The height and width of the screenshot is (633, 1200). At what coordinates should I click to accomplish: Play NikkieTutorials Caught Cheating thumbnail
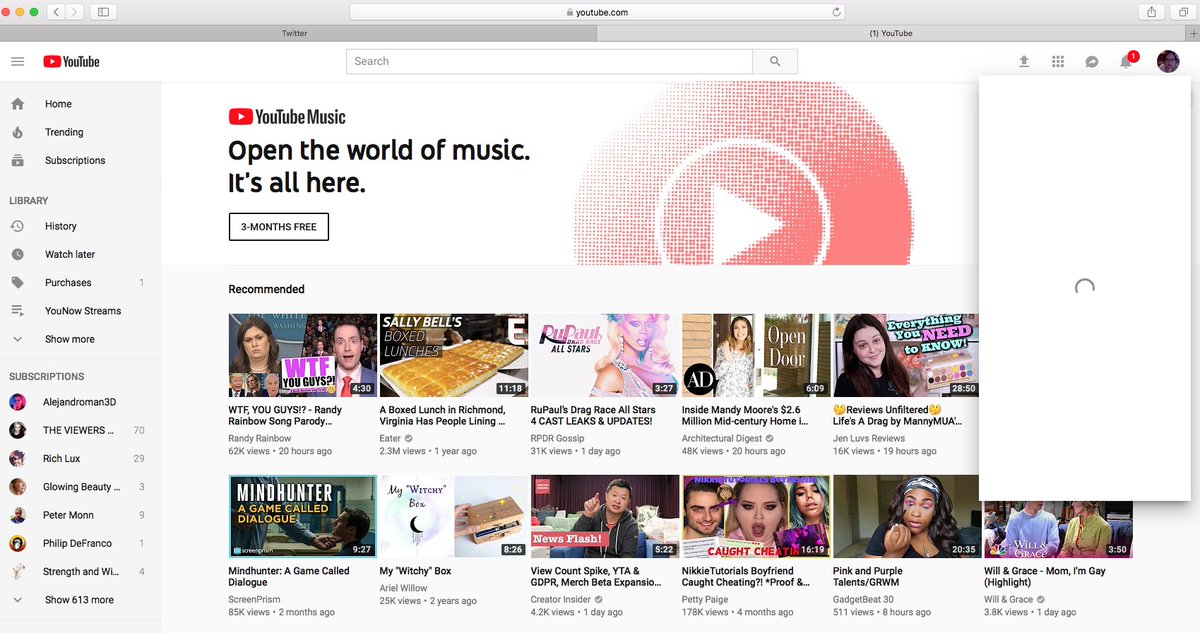pos(756,516)
